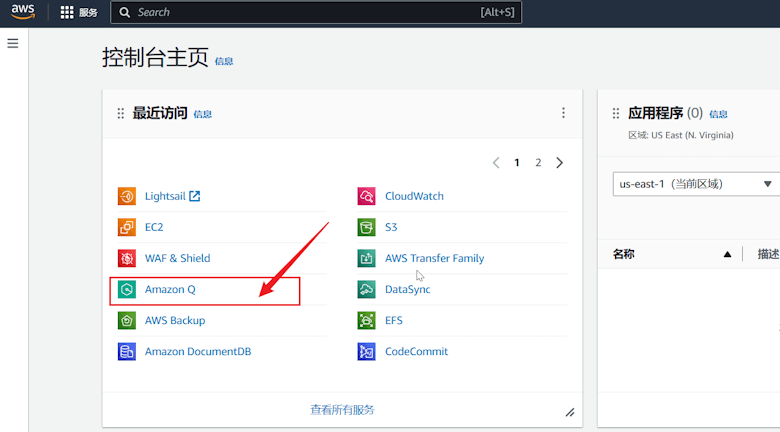Screen dimensions: 780x432
Task: Select page 1 of recent services
Action: coord(517,163)
